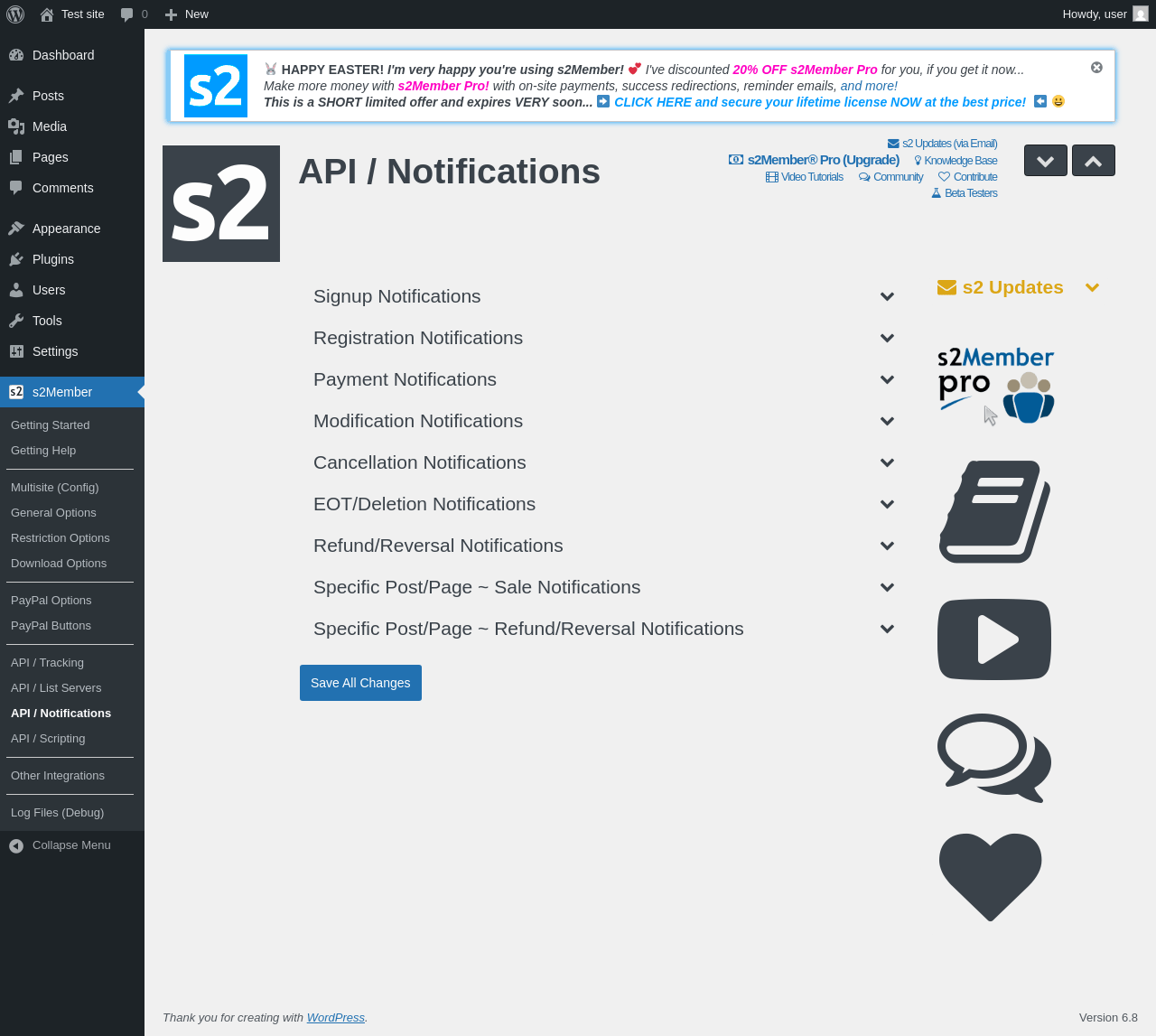
Task: Open Posts menu
Action: [72, 96]
